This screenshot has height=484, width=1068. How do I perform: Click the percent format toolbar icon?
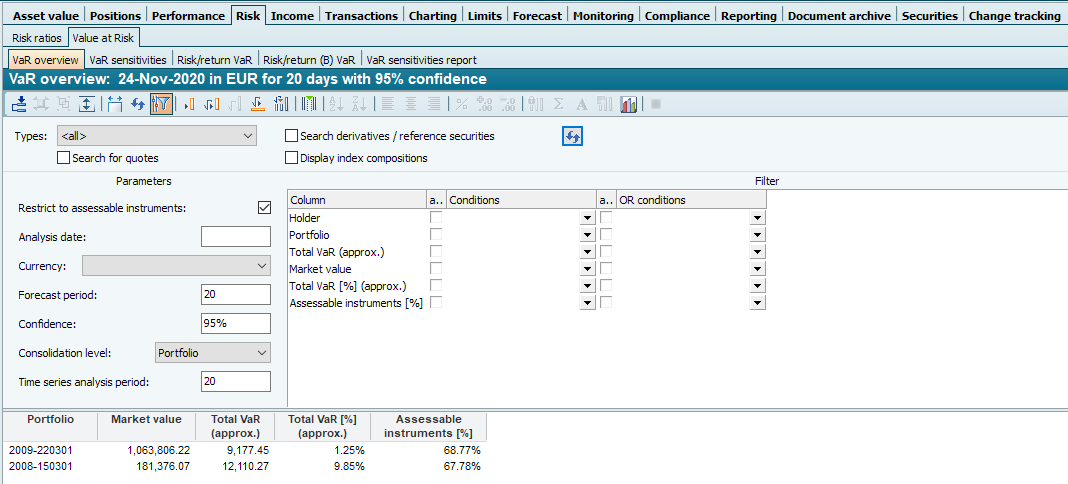pyautogui.click(x=461, y=104)
